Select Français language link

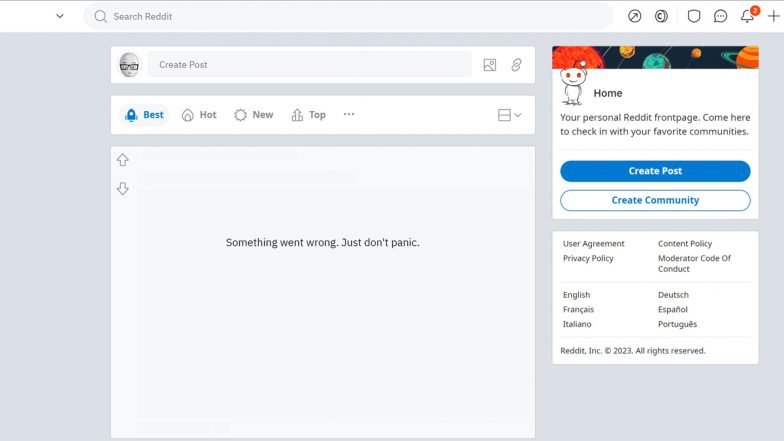[x=578, y=310]
